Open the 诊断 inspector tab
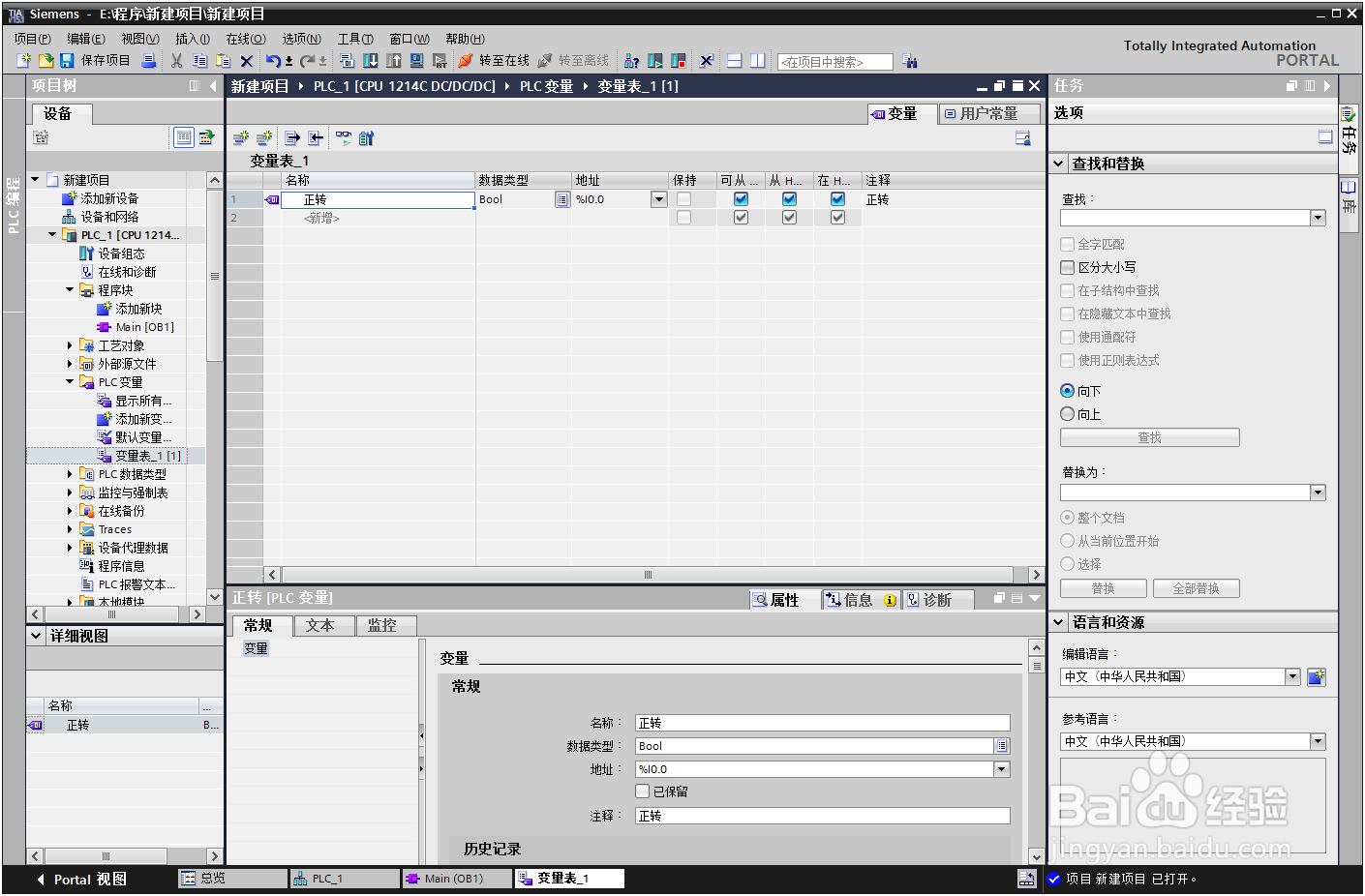This screenshot has height=896, width=1365. coord(937,600)
